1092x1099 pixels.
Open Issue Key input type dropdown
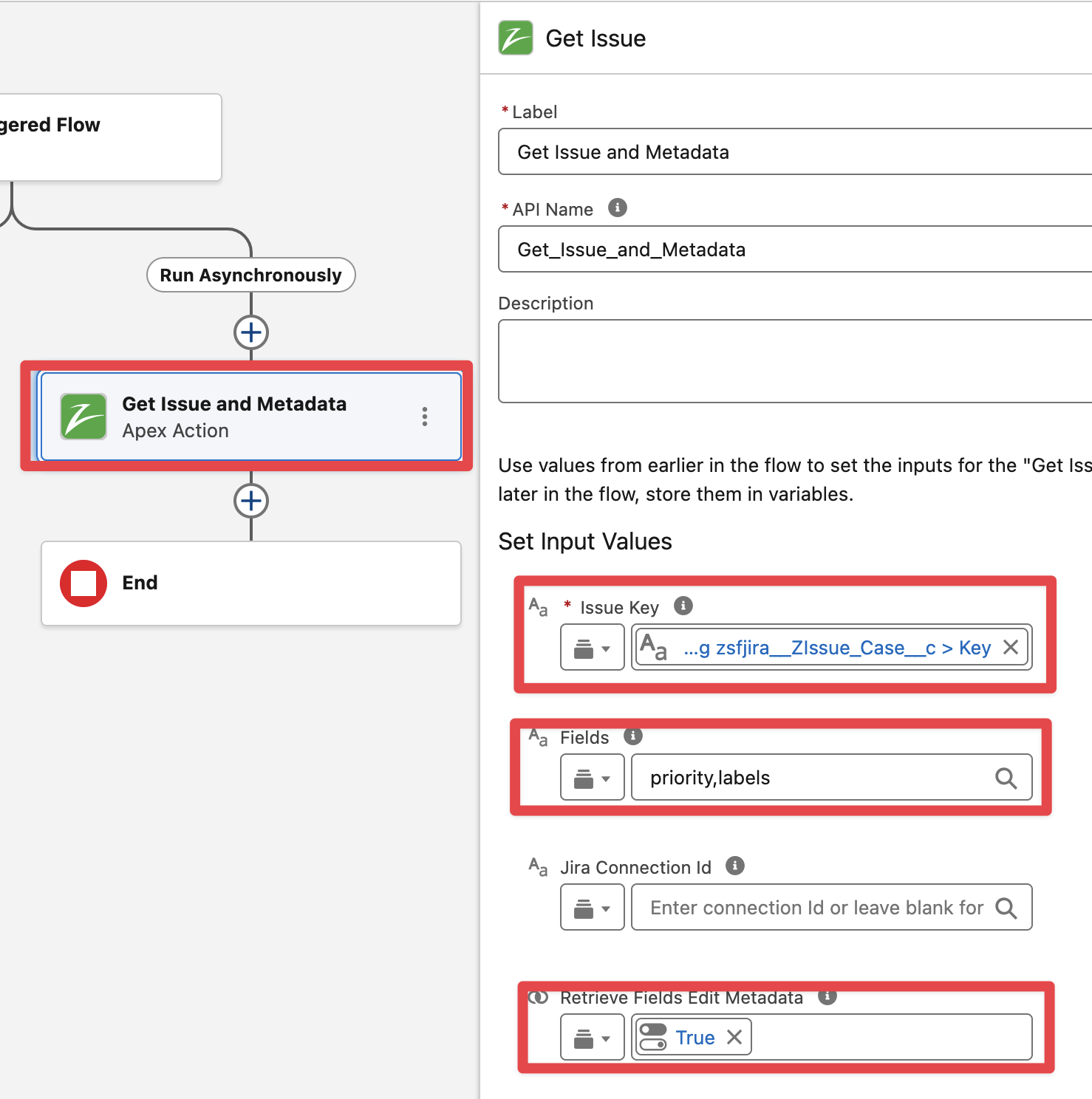[x=593, y=647]
